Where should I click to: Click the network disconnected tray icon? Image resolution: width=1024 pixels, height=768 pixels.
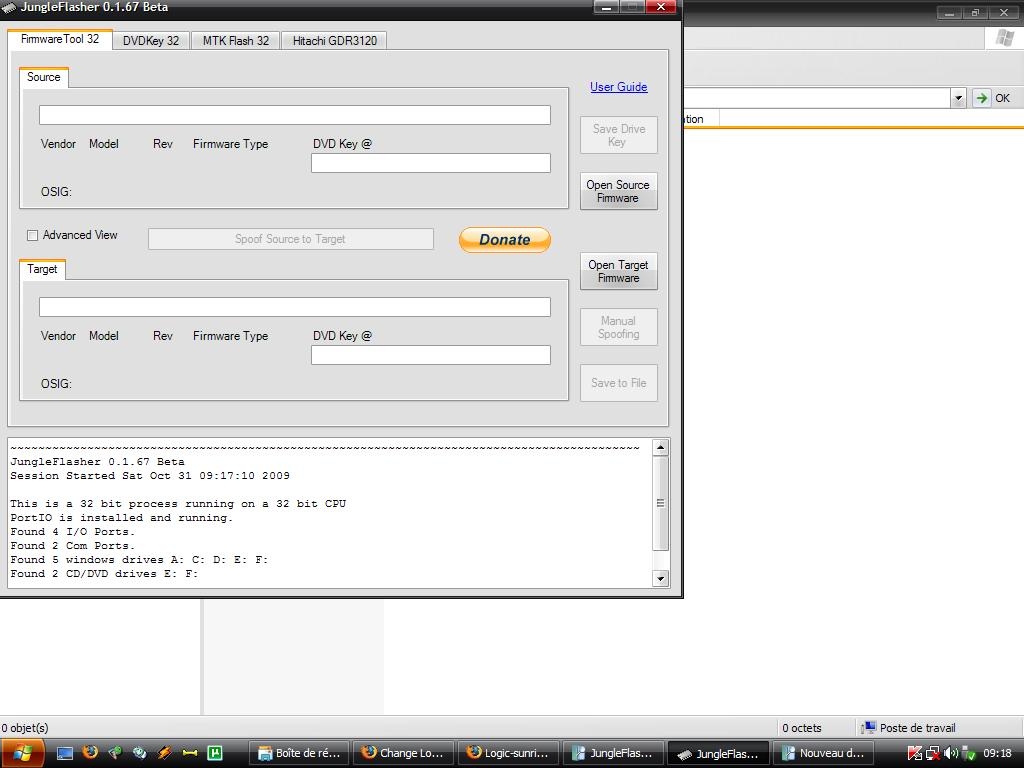[x=933, y=754]
